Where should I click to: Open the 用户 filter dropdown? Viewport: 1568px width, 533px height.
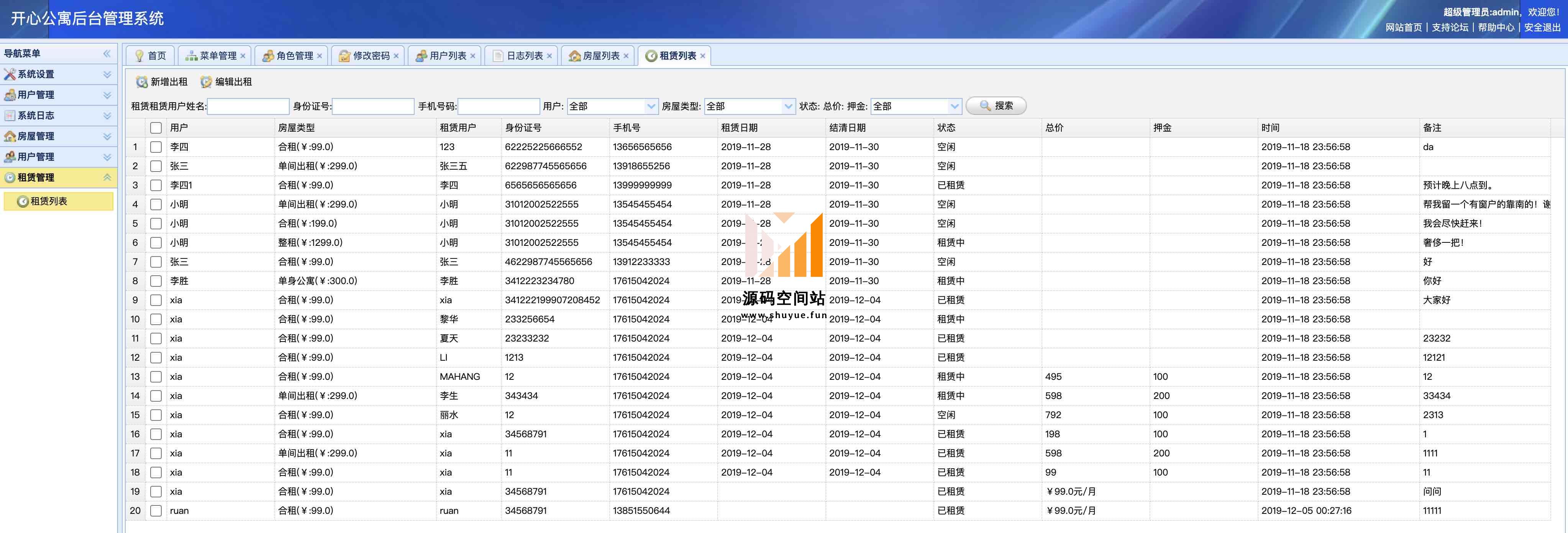[651, 106]
